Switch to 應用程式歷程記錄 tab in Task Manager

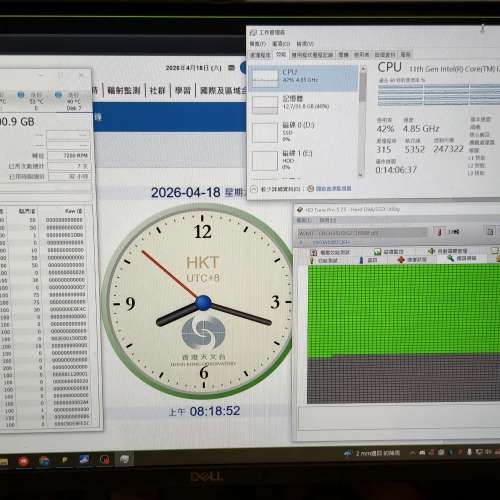(312, 55)
